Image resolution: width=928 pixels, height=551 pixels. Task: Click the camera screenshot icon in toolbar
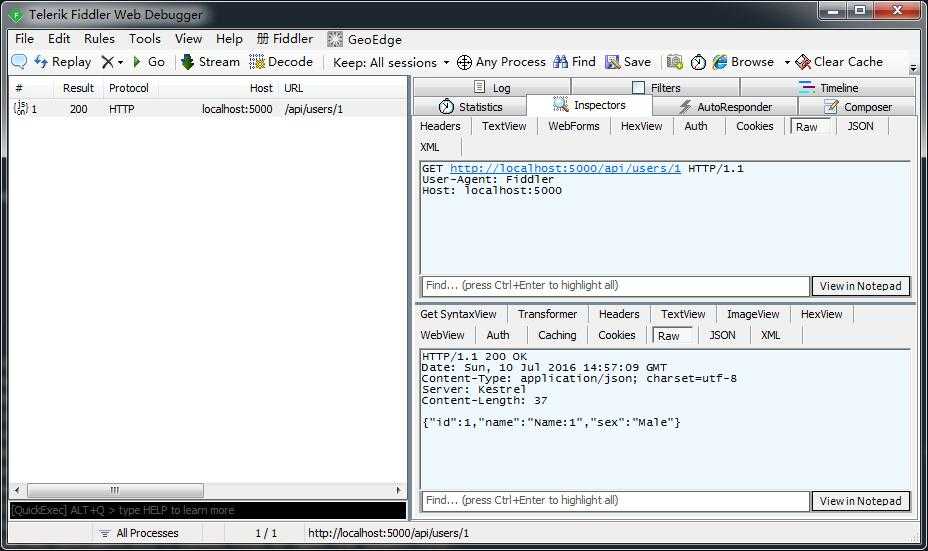(x=675, y=62)
